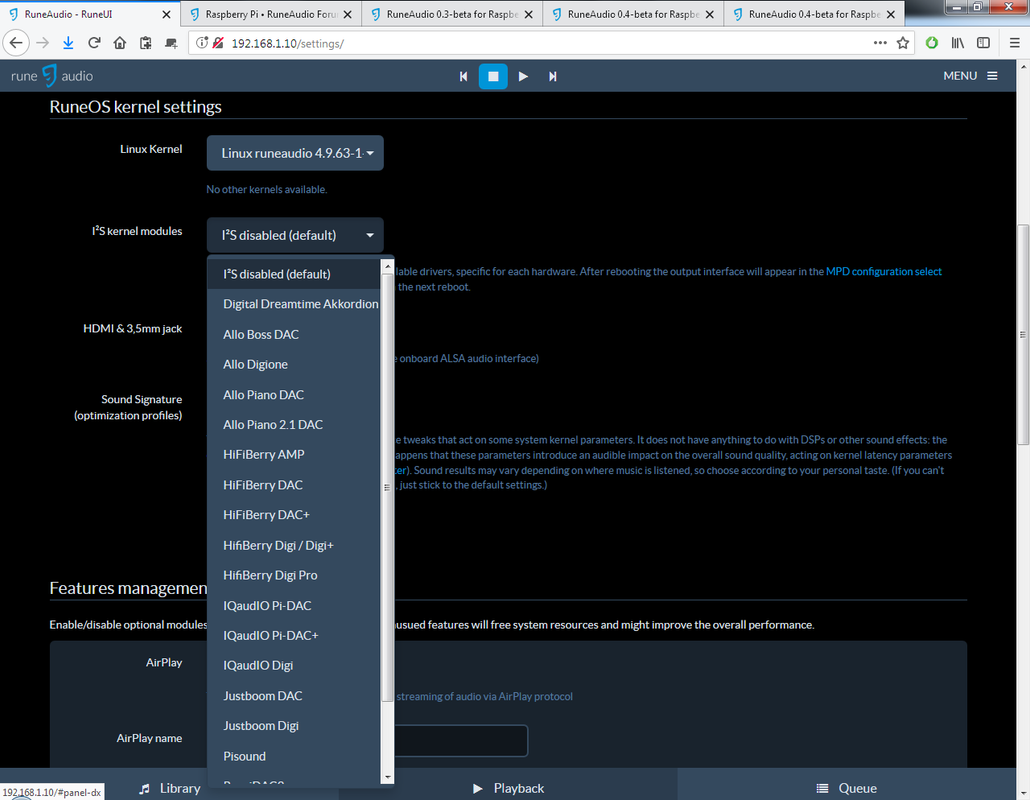Click dropdown list scrollbar up arrow
The image size is (1030, 800).
[387, 266]
